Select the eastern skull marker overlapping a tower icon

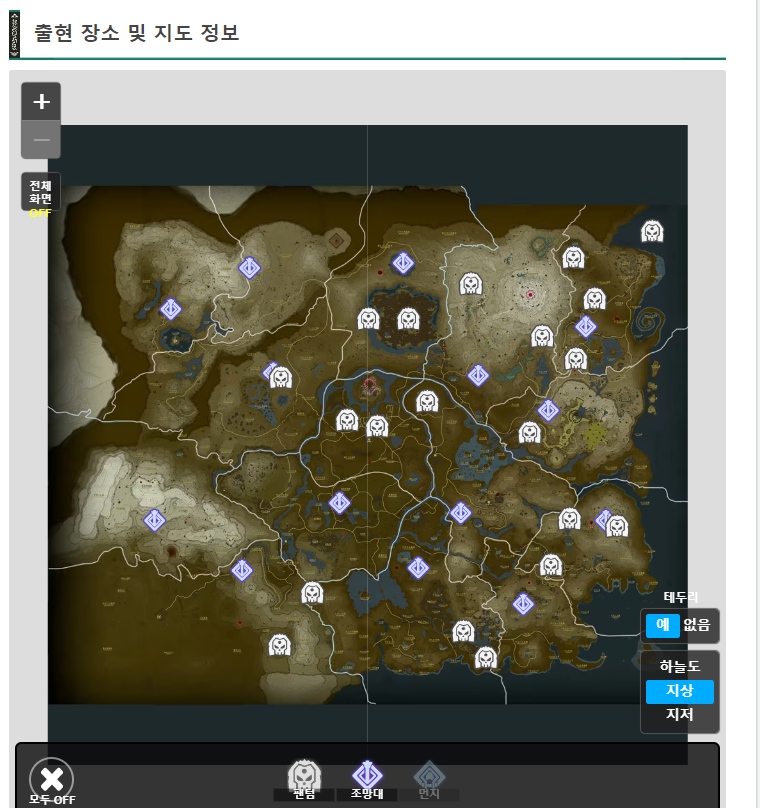pos(617,526)
